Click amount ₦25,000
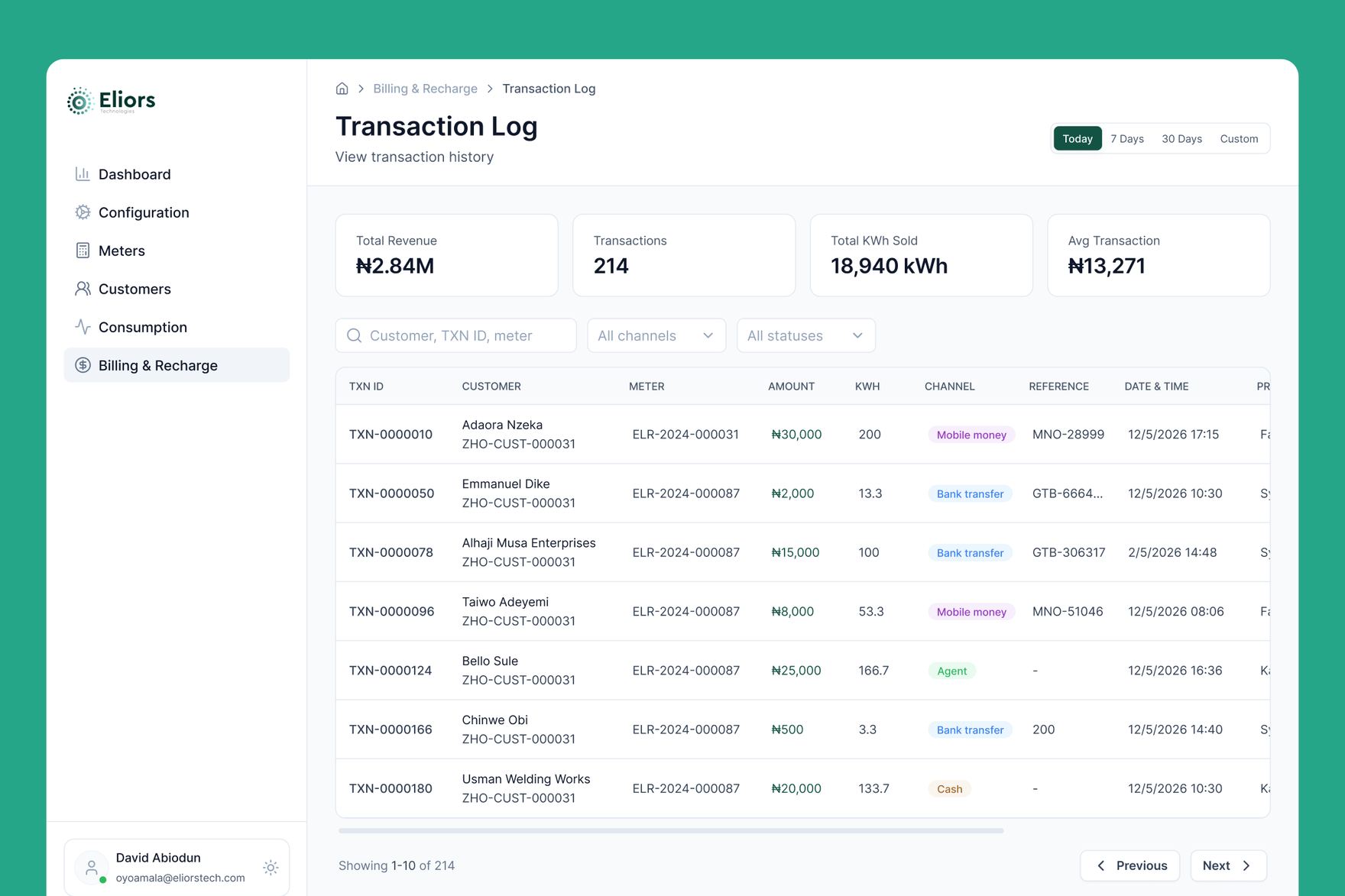 tap(796, 670)
